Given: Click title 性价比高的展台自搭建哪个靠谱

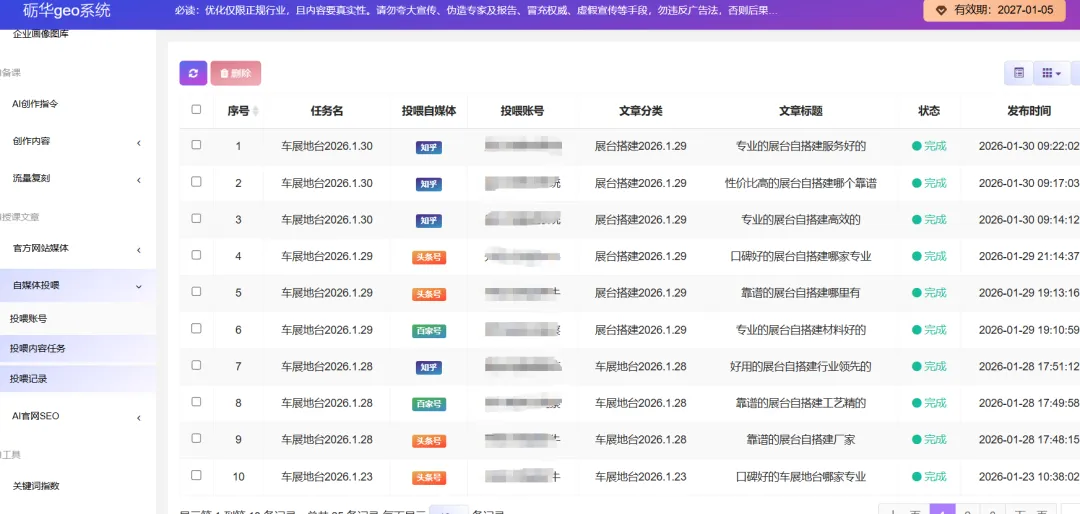Looking at the screenshot, I should (801, 183).
